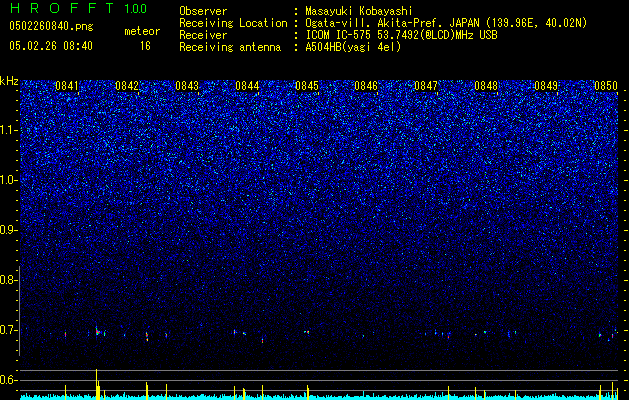
Task: Select the meteor count value 16
Action: pos(145,46)
